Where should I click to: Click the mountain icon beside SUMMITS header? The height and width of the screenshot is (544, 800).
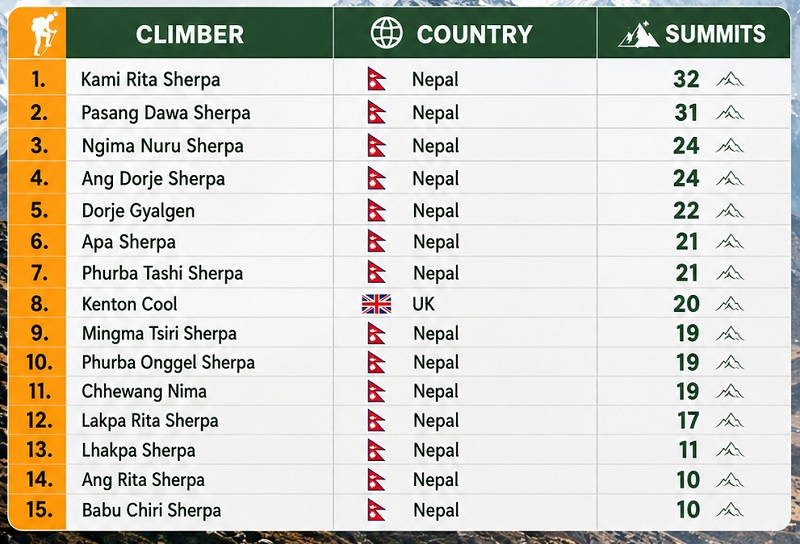(x=638, y=34)
